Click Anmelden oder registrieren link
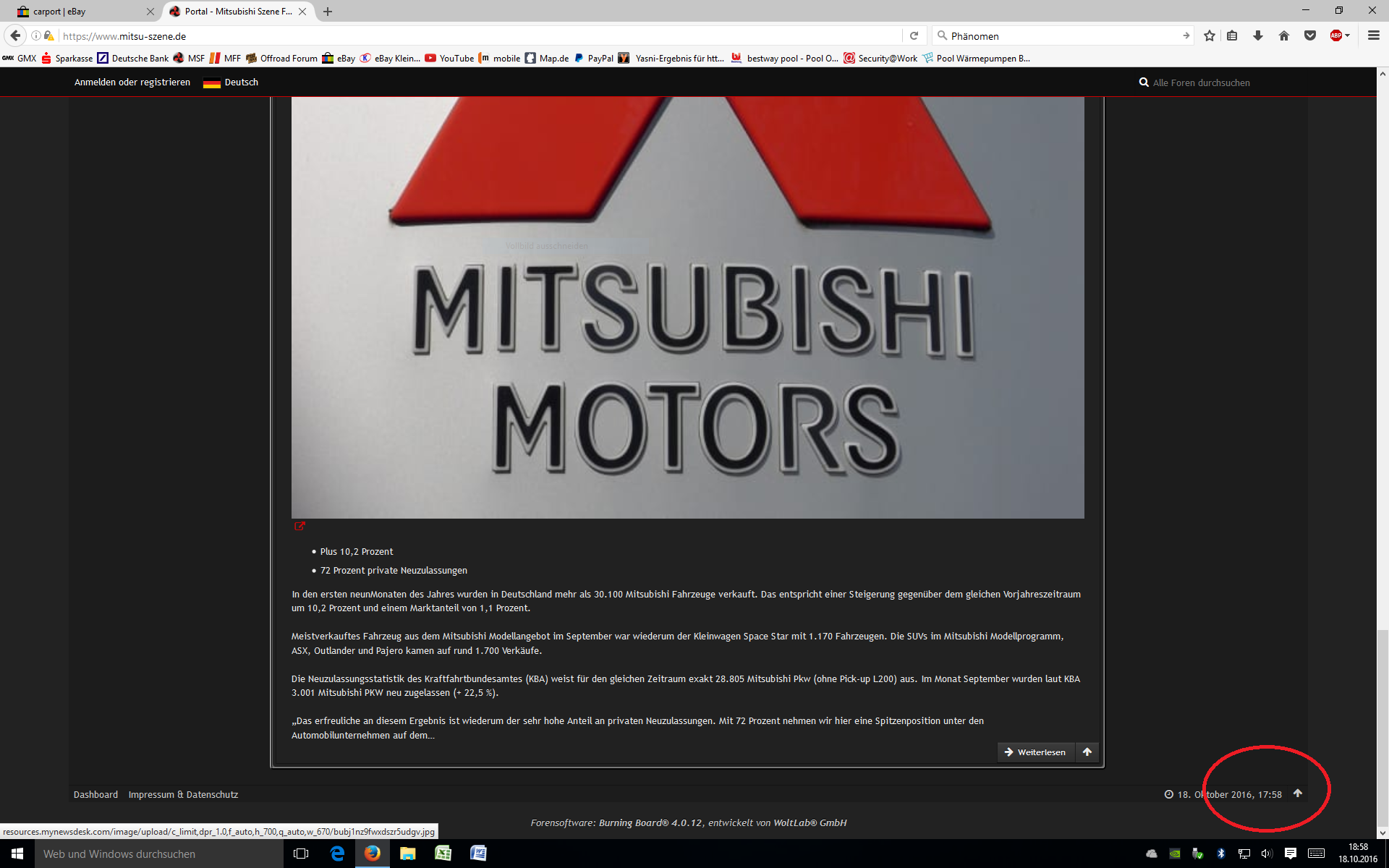The image size is (1389, 868). [x=132, y=82]
